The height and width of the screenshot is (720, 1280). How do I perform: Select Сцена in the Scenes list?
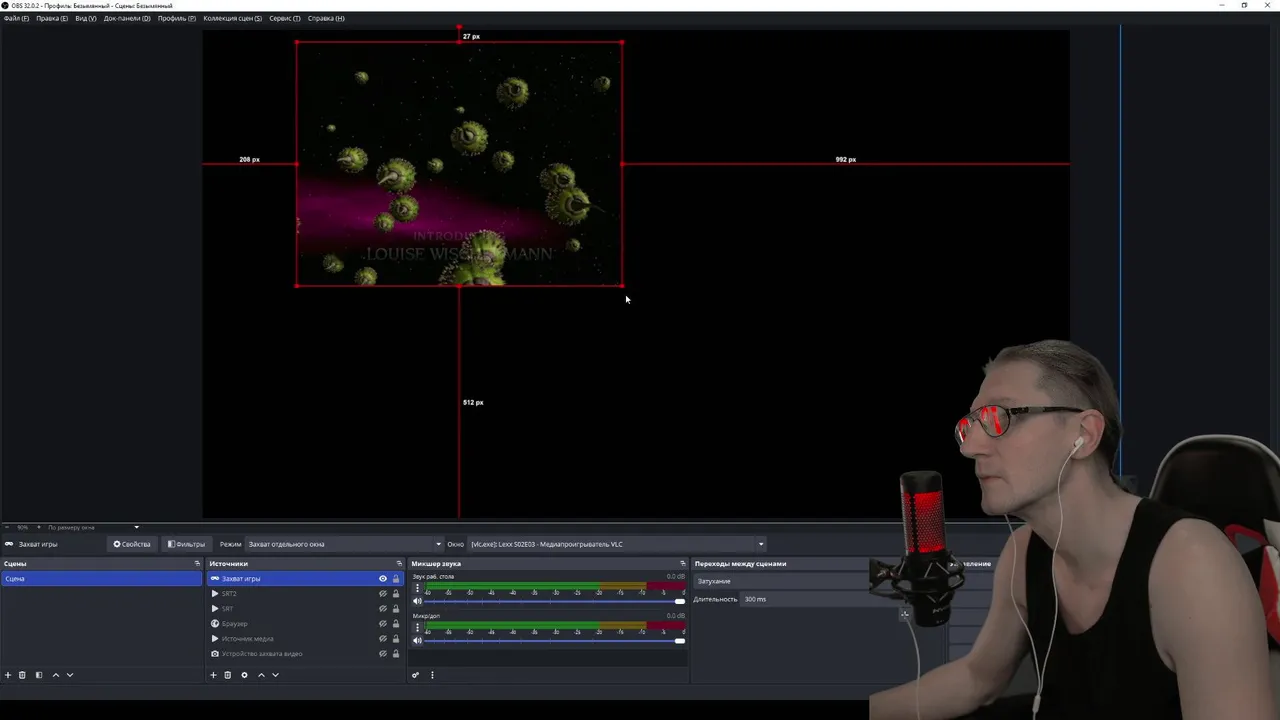coord(101,579)
